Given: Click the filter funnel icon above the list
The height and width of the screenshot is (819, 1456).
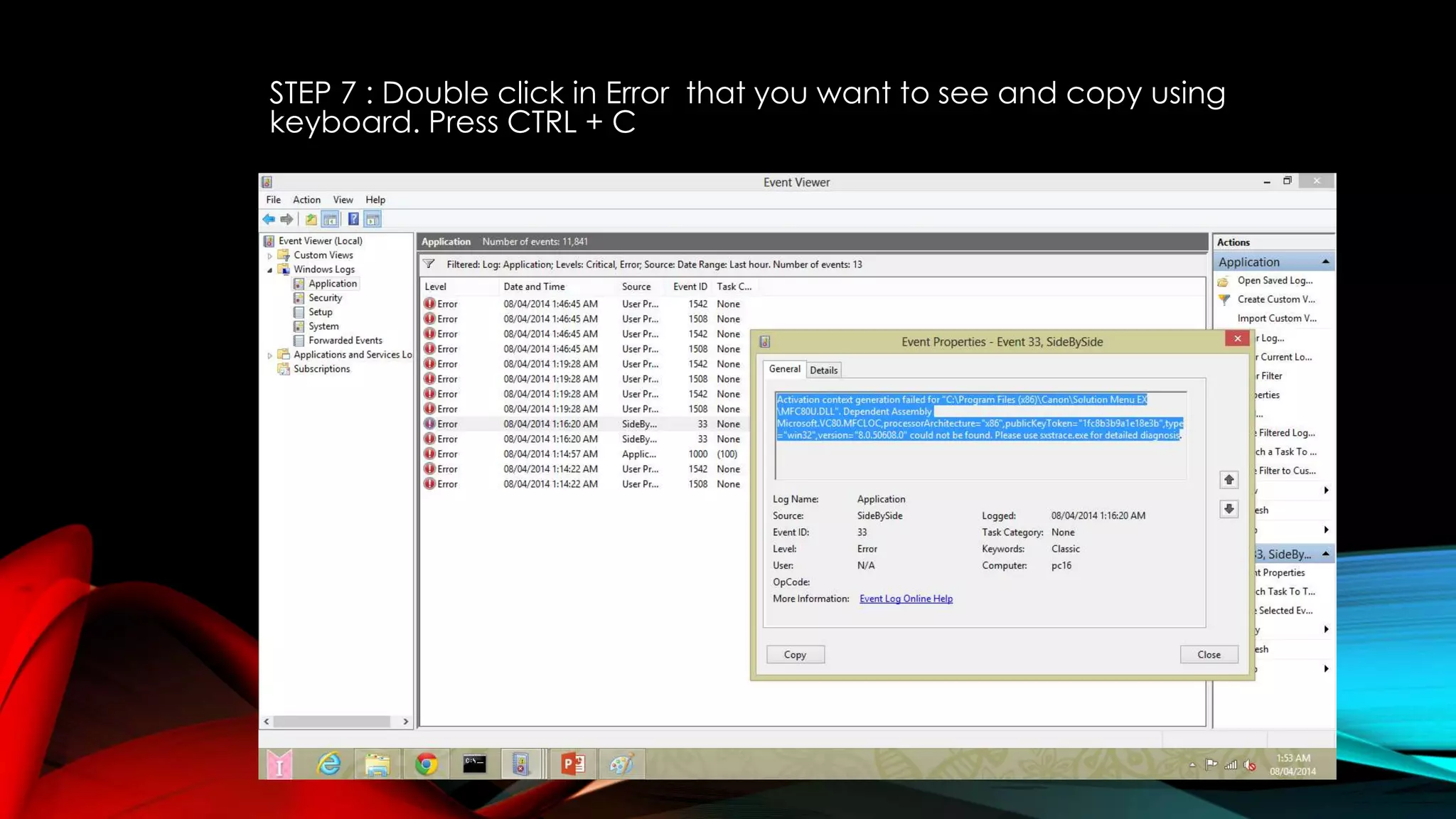Looking at the screenshot, I should (429, 264).
